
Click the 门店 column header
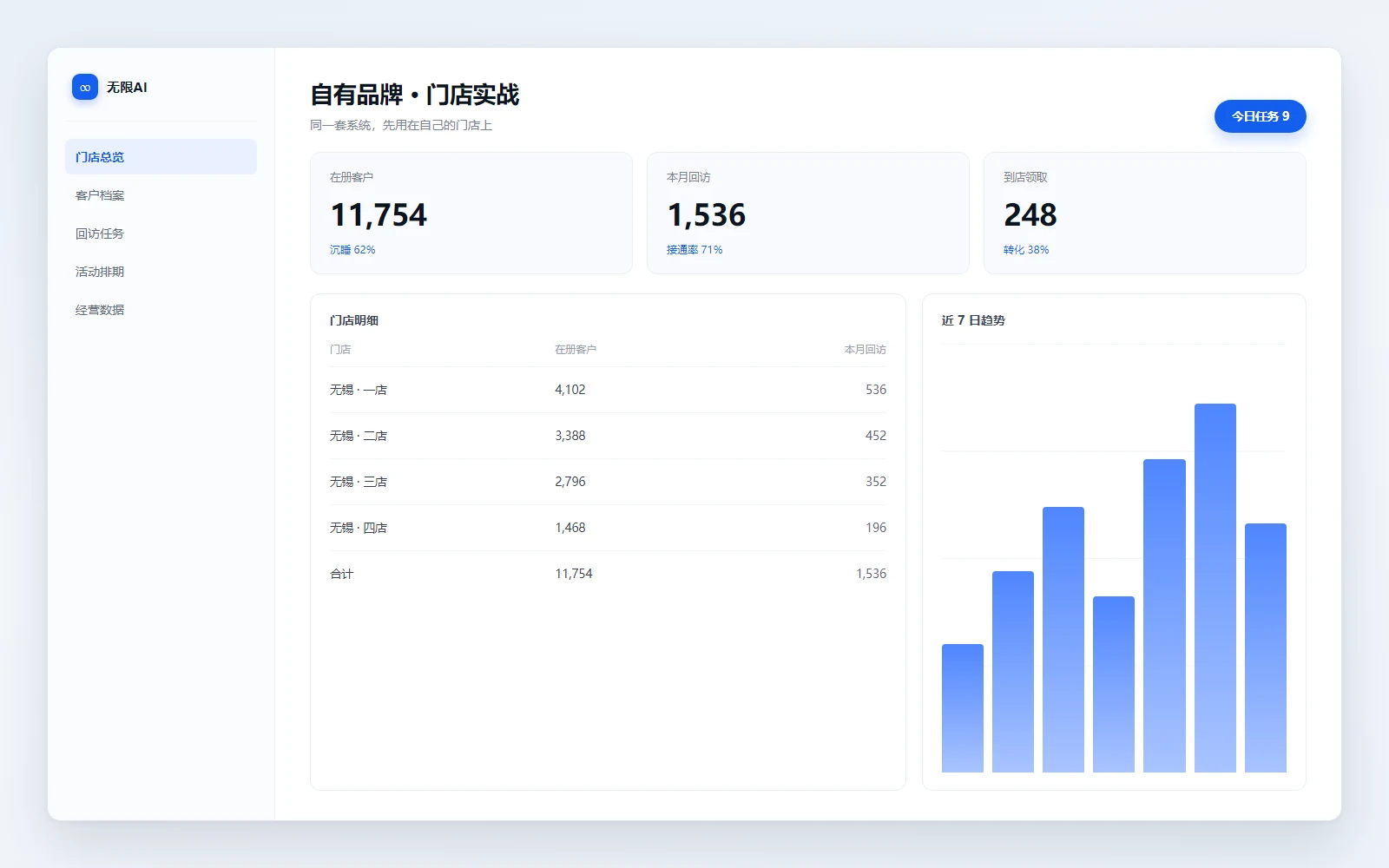(340, 350)
